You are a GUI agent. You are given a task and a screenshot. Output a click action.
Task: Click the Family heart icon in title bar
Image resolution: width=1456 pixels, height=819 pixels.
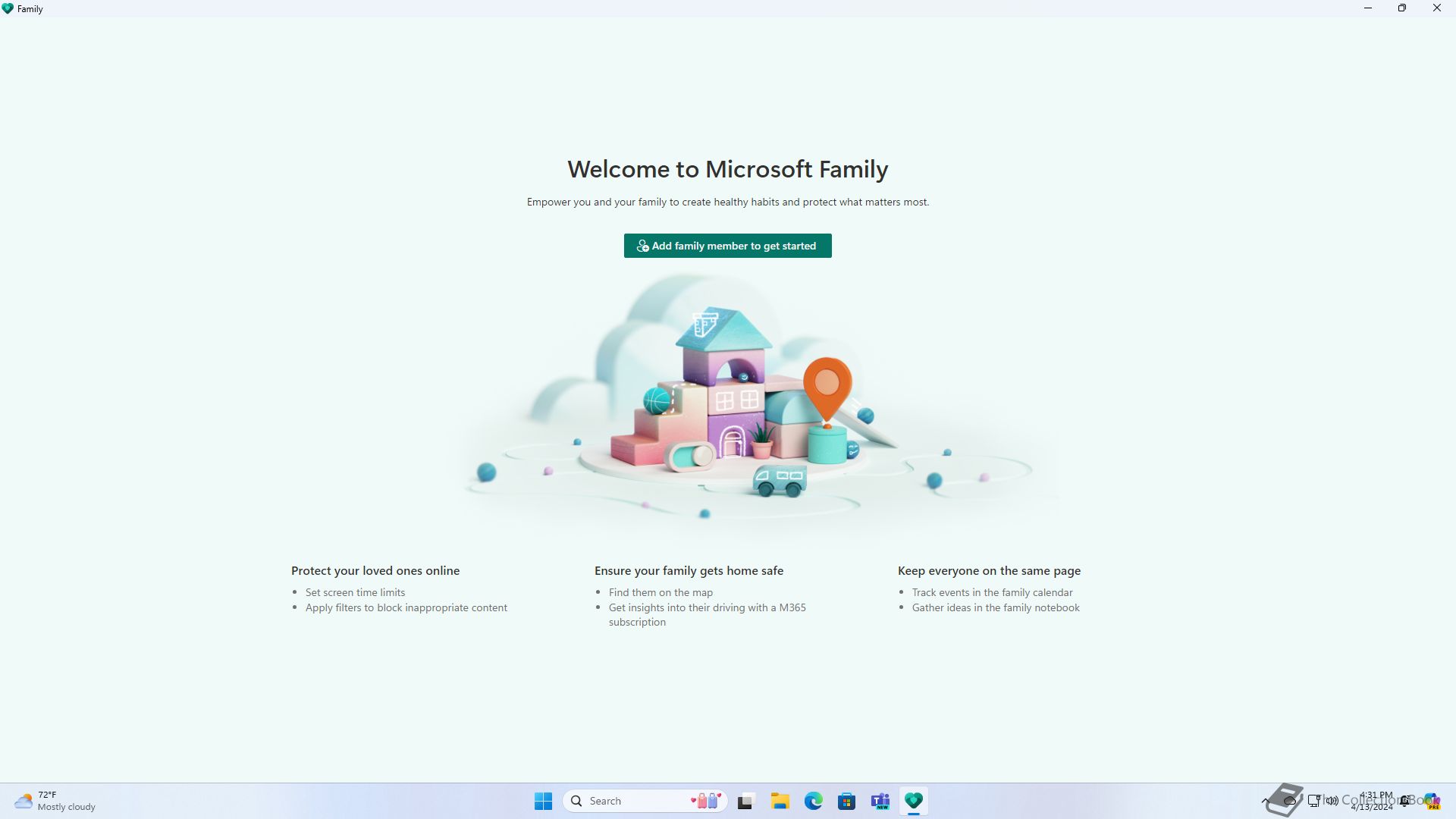(x=8, y=8)
